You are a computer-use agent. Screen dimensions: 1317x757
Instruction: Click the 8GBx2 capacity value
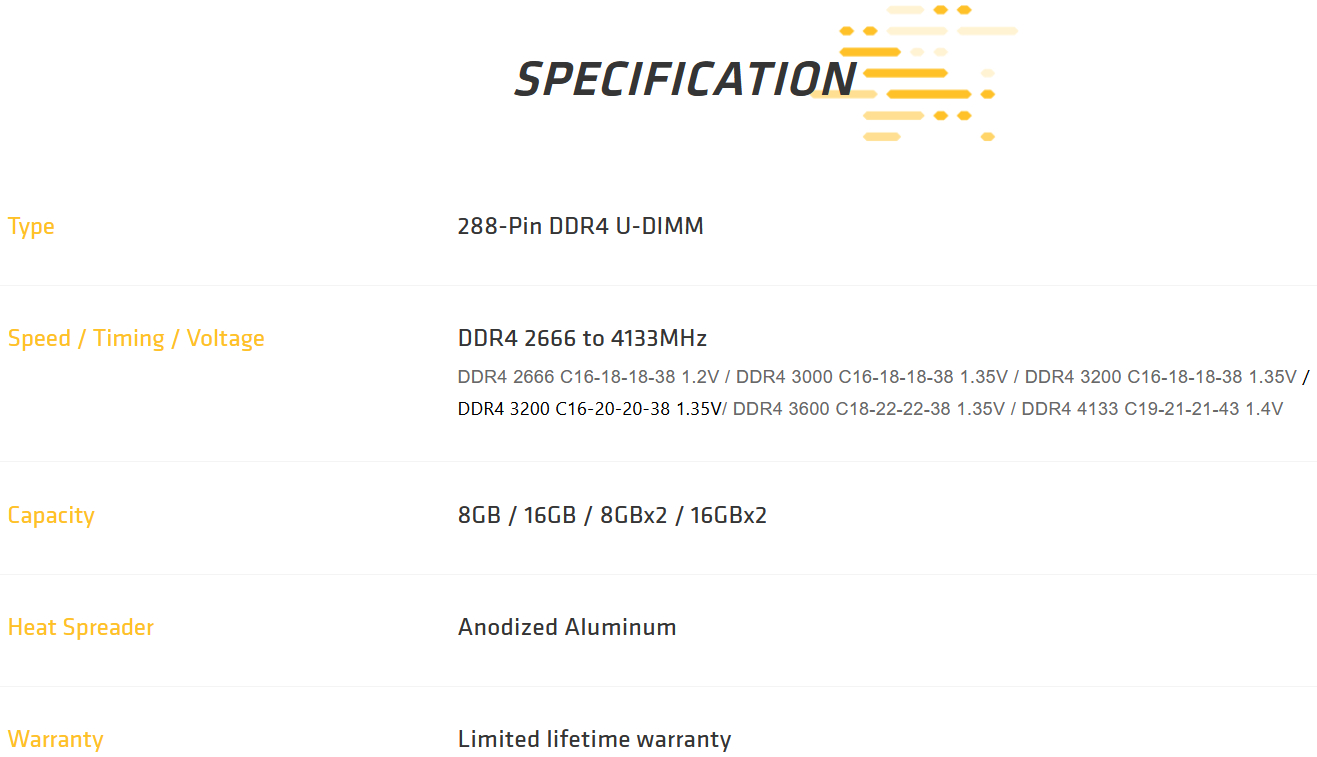(633, 515)
